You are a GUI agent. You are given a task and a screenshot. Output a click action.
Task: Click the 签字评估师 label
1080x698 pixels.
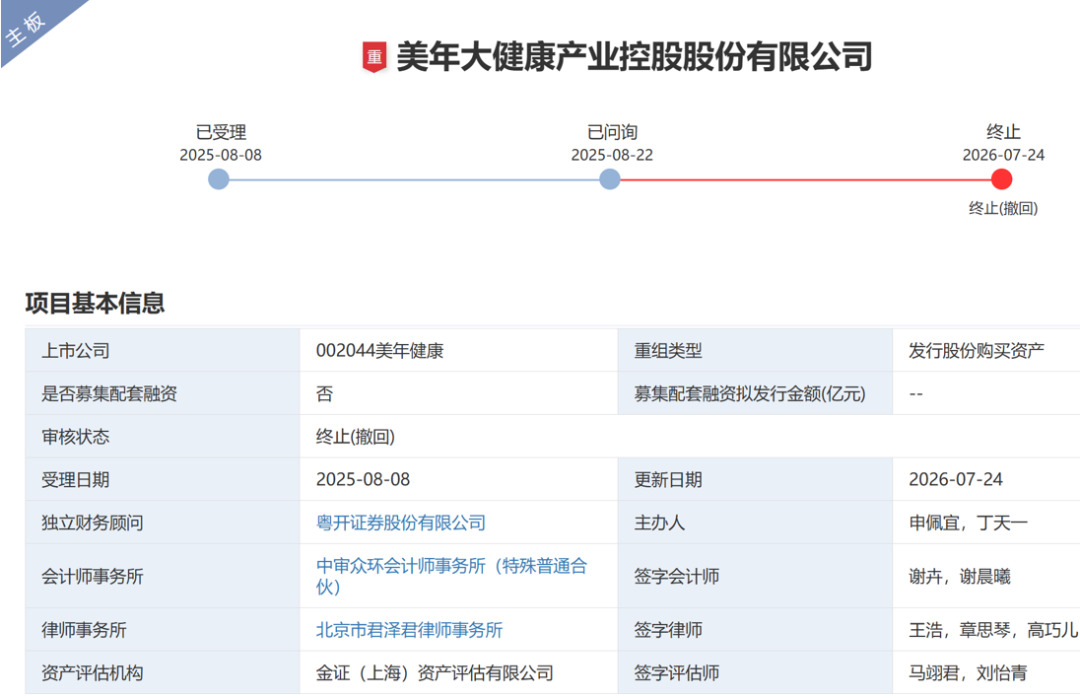(x=677, y=673)
